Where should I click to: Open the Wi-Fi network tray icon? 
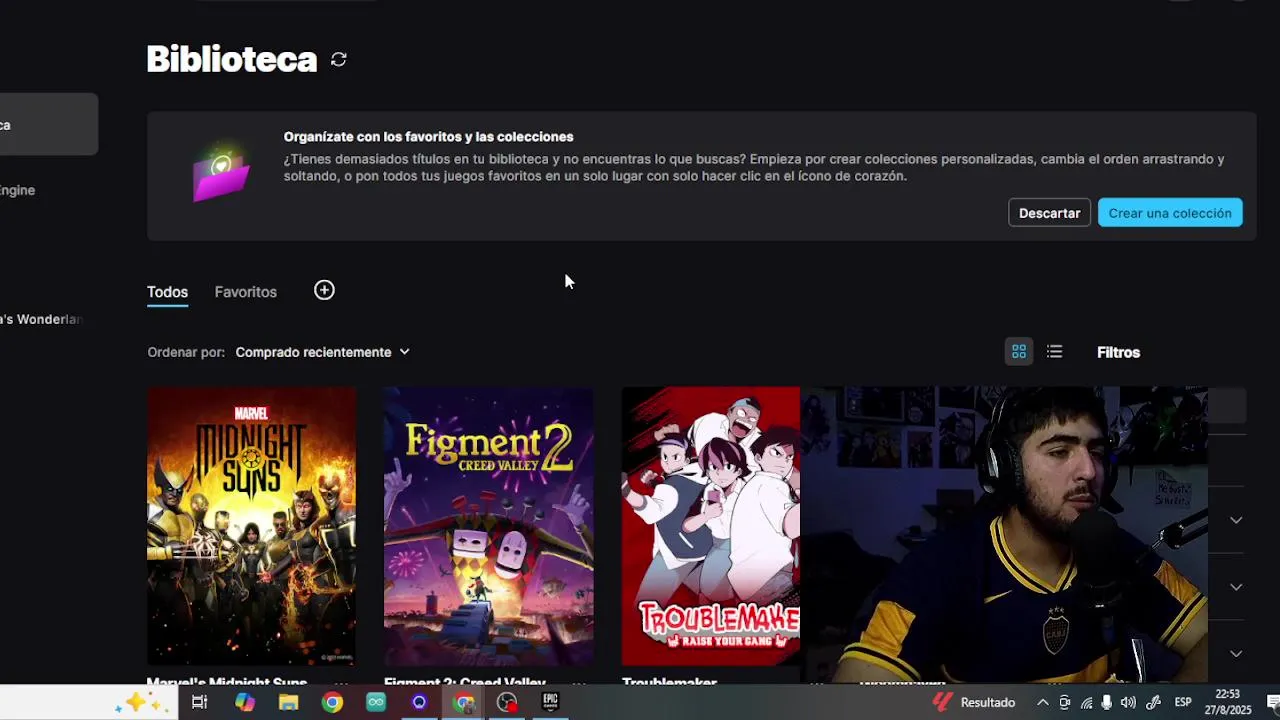[1086, 703]
